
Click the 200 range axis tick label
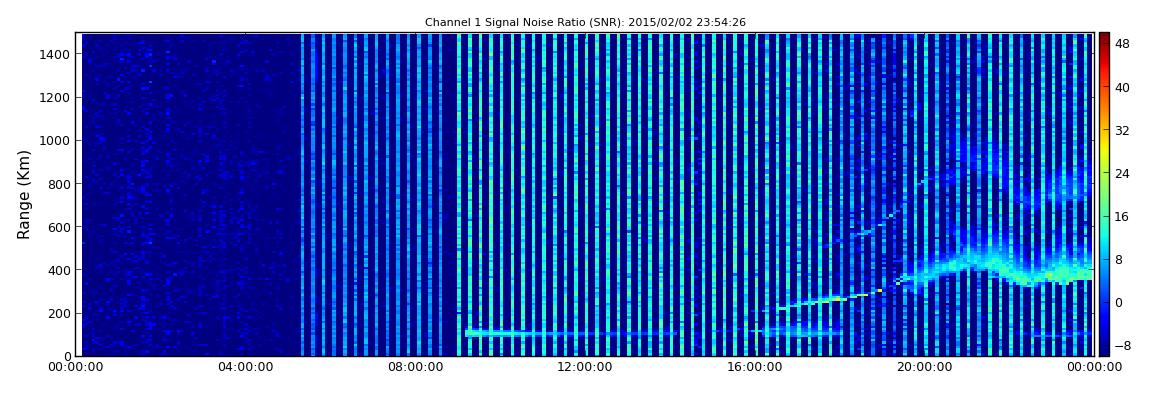point(59,314)
